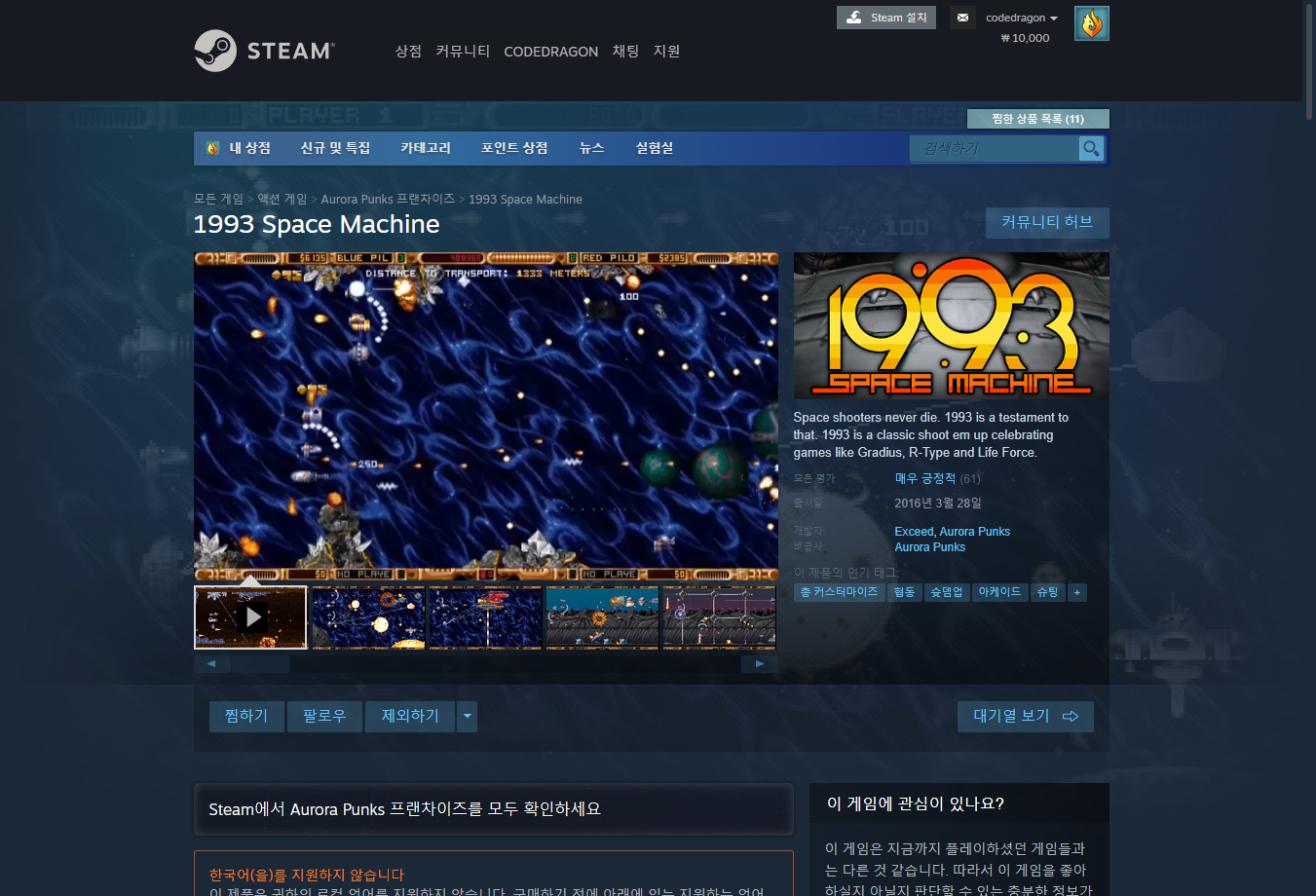Image resolution: width=1316 pixels, height=896 pixels.
Task: Click the screenshot strip scrollbar handle
Action: click(x=260, y=664)
